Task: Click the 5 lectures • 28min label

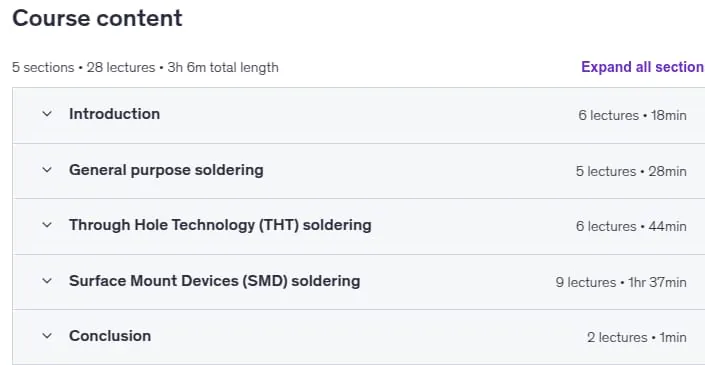Action: click(631, 171)
